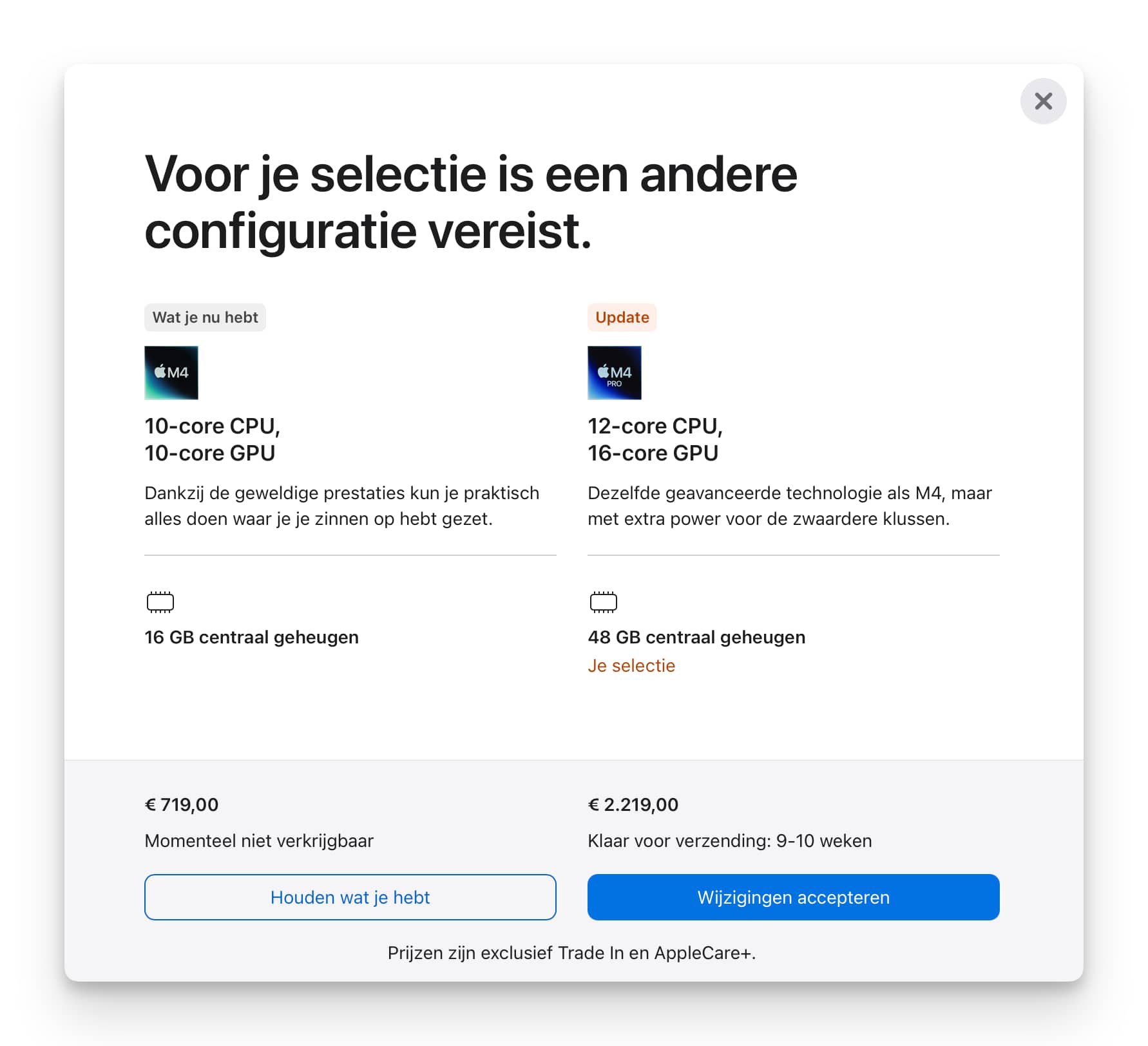Click the M4 Pro chip icon
This screenshot has height=1046, width=1148.
[614, 373]
